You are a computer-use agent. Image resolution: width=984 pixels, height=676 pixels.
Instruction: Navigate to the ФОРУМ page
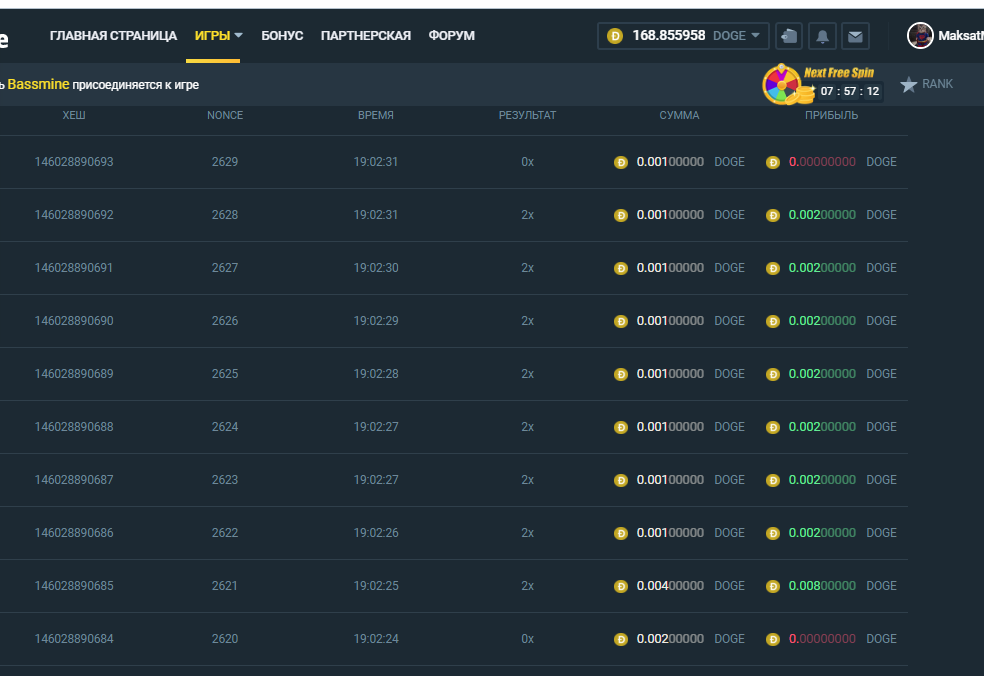[x=452, y=36]
